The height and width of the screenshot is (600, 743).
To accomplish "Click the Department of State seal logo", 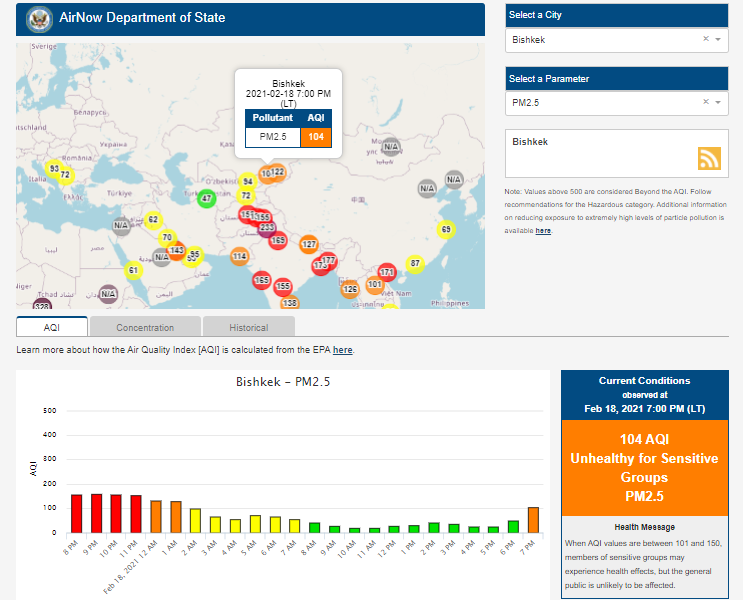I will click(x=39, y=18).
